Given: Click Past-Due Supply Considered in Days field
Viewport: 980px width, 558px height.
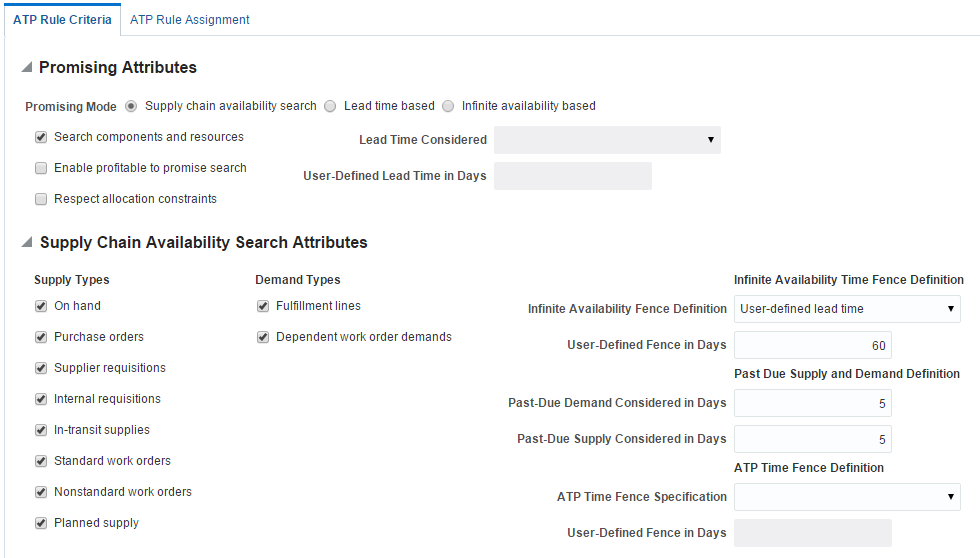Looking at the screenshot, I should [x=812, y=439].
